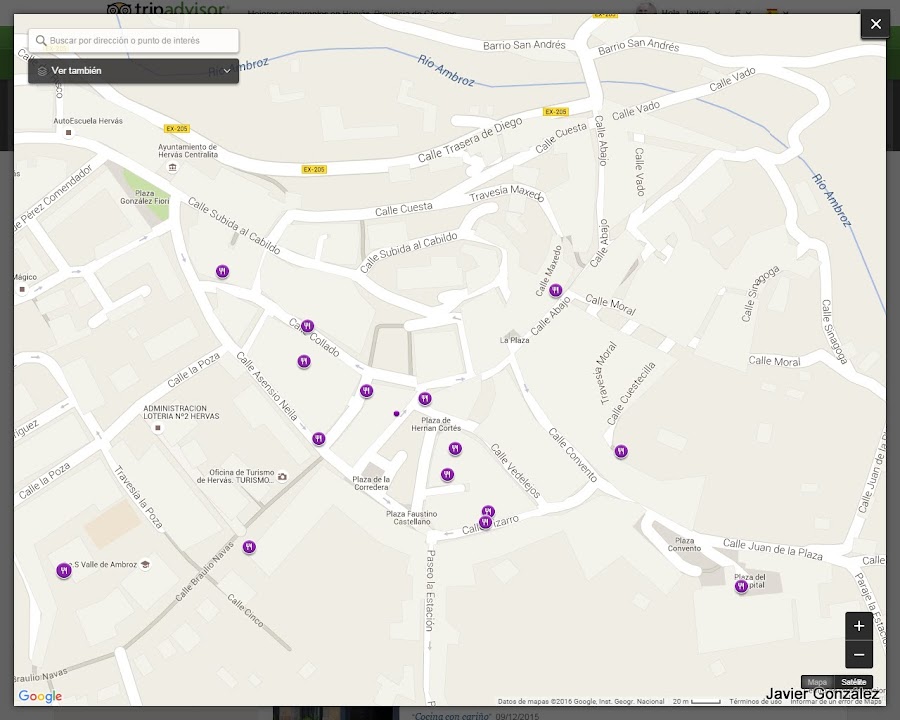Select restaurant marker on Calle Collado label
Image resolution: width=900 pixels, height=720 pixels.
pyautogui.click(x=307, y=326)
